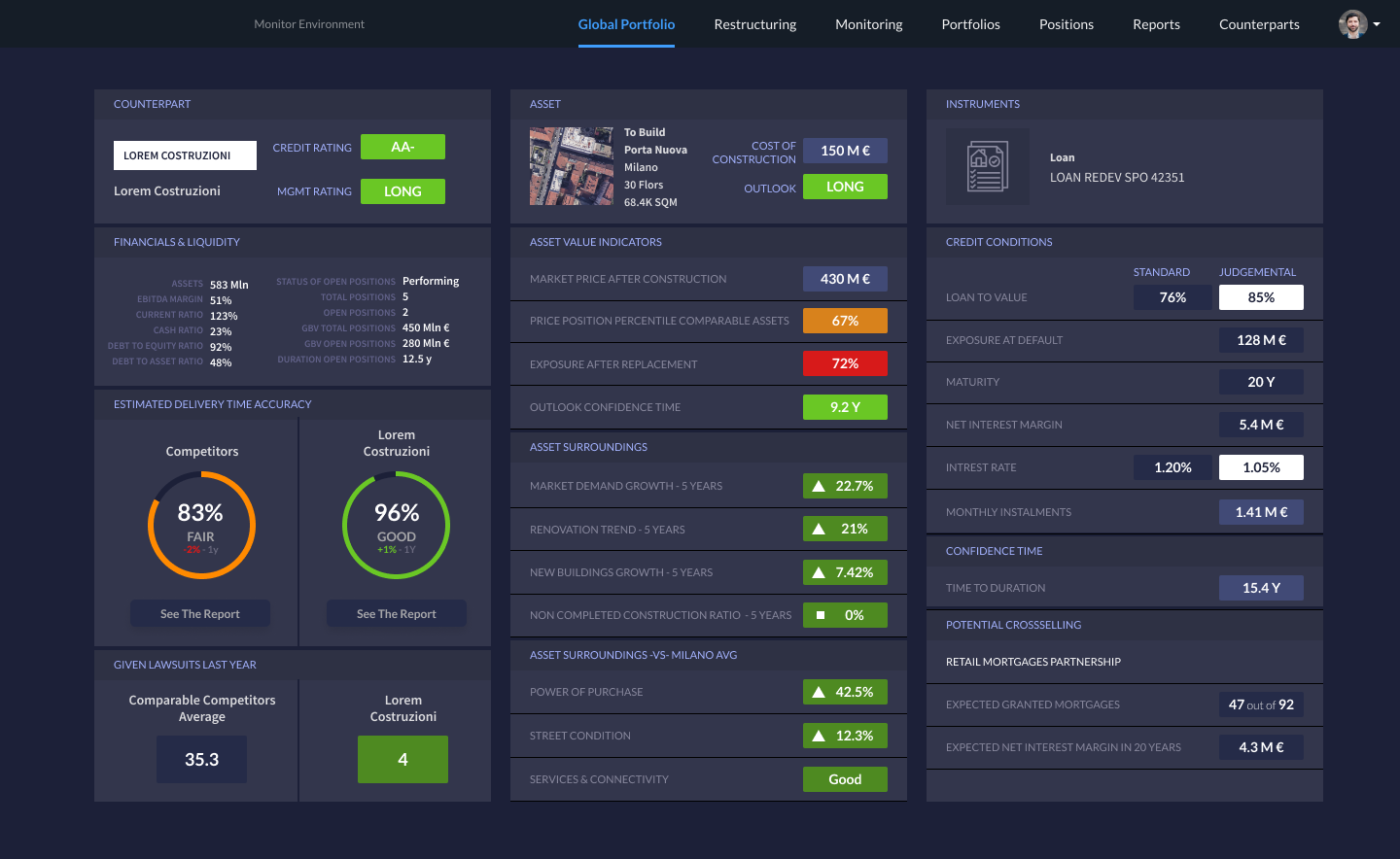Image resolution: width=1400 pixels, height=859 pixels.
Task: Click the 1.05% judgemental interest rate field
Action: [x=1261, y=467]
